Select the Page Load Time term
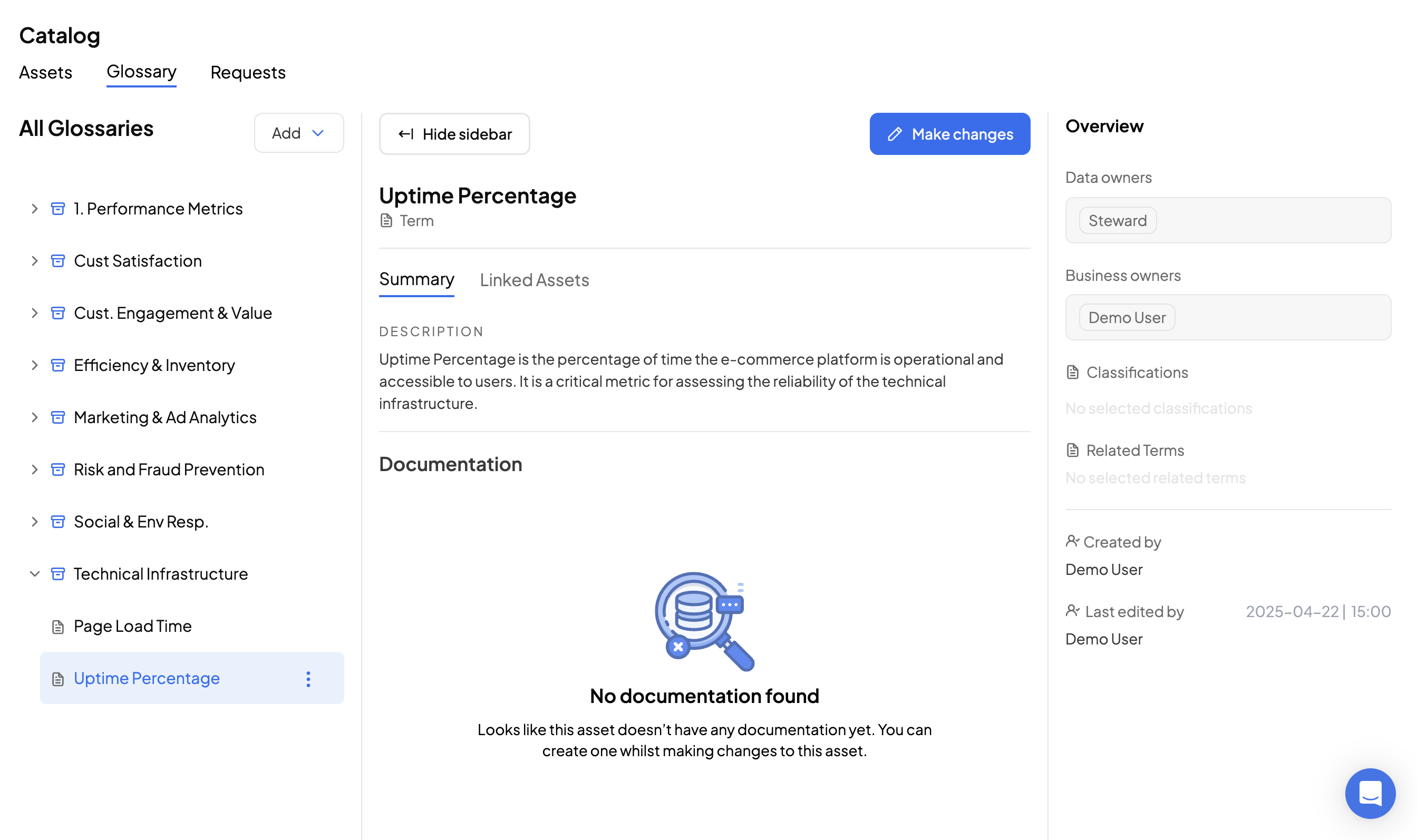1417x840 pixels. (x=132, y=626)
